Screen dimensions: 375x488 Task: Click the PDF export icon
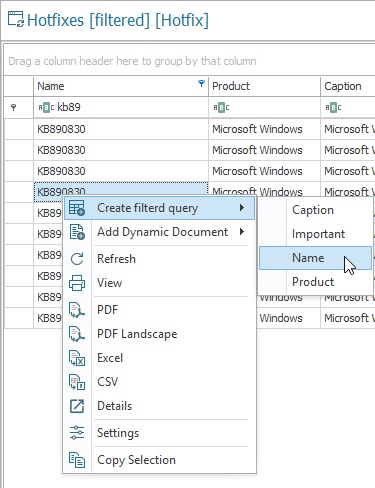click(77, 310)
